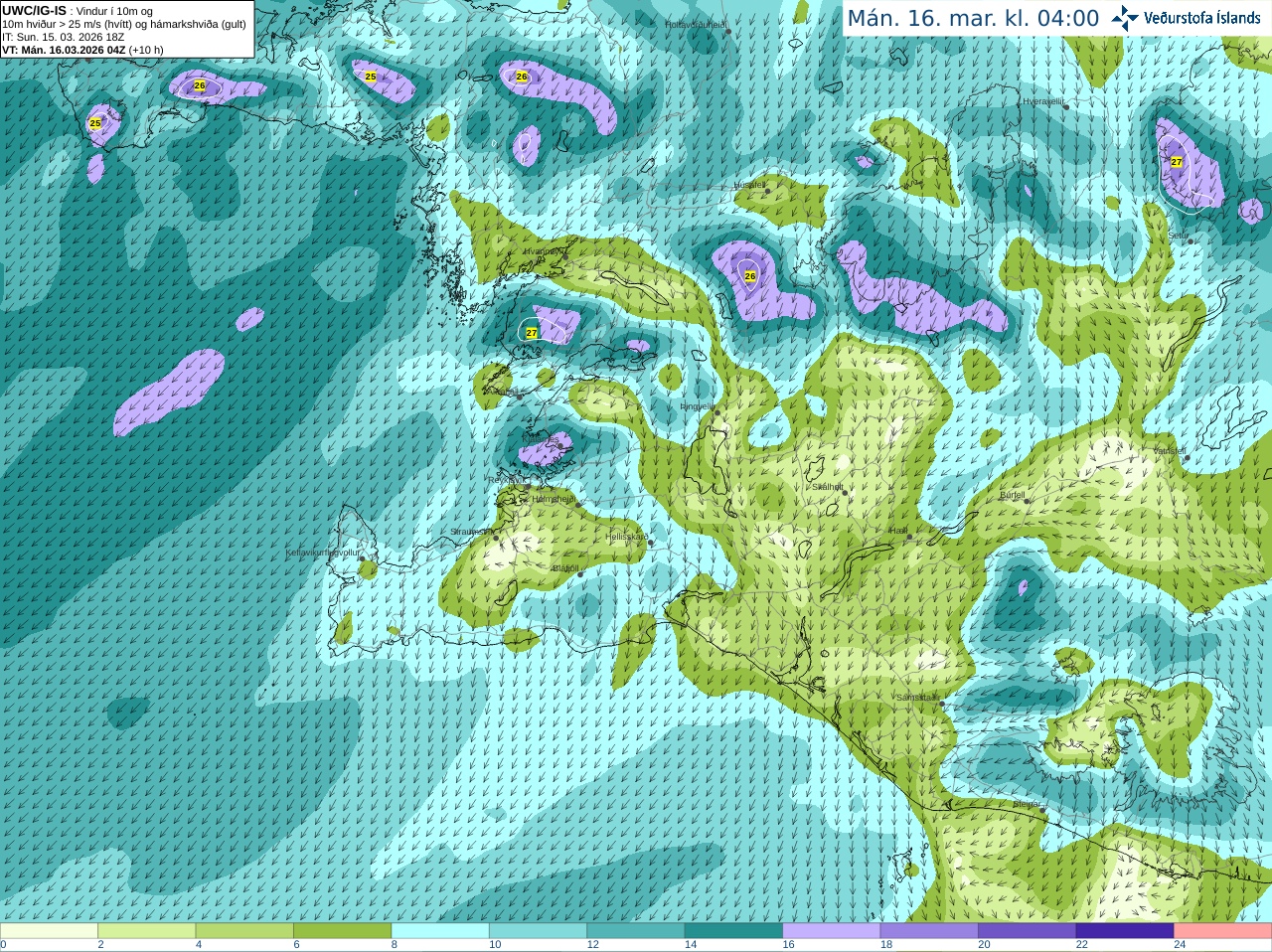This screenshot has height=952, width=1272.
Task: Pick the 22–24 m/s dark indigo swatch
Action: tap(1125, 931)
